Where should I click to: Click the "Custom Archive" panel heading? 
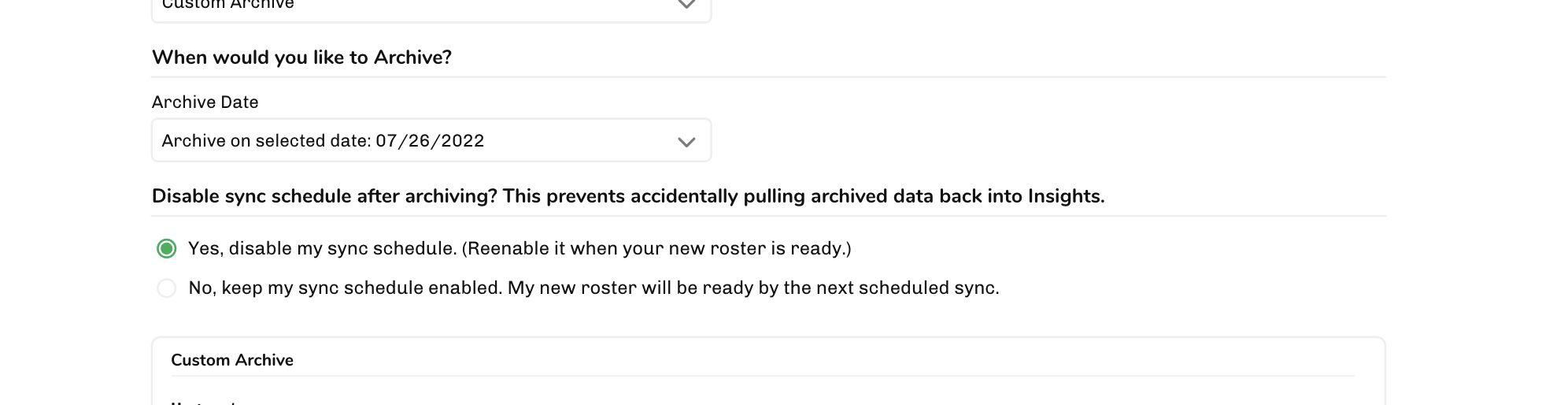point(232,360)
